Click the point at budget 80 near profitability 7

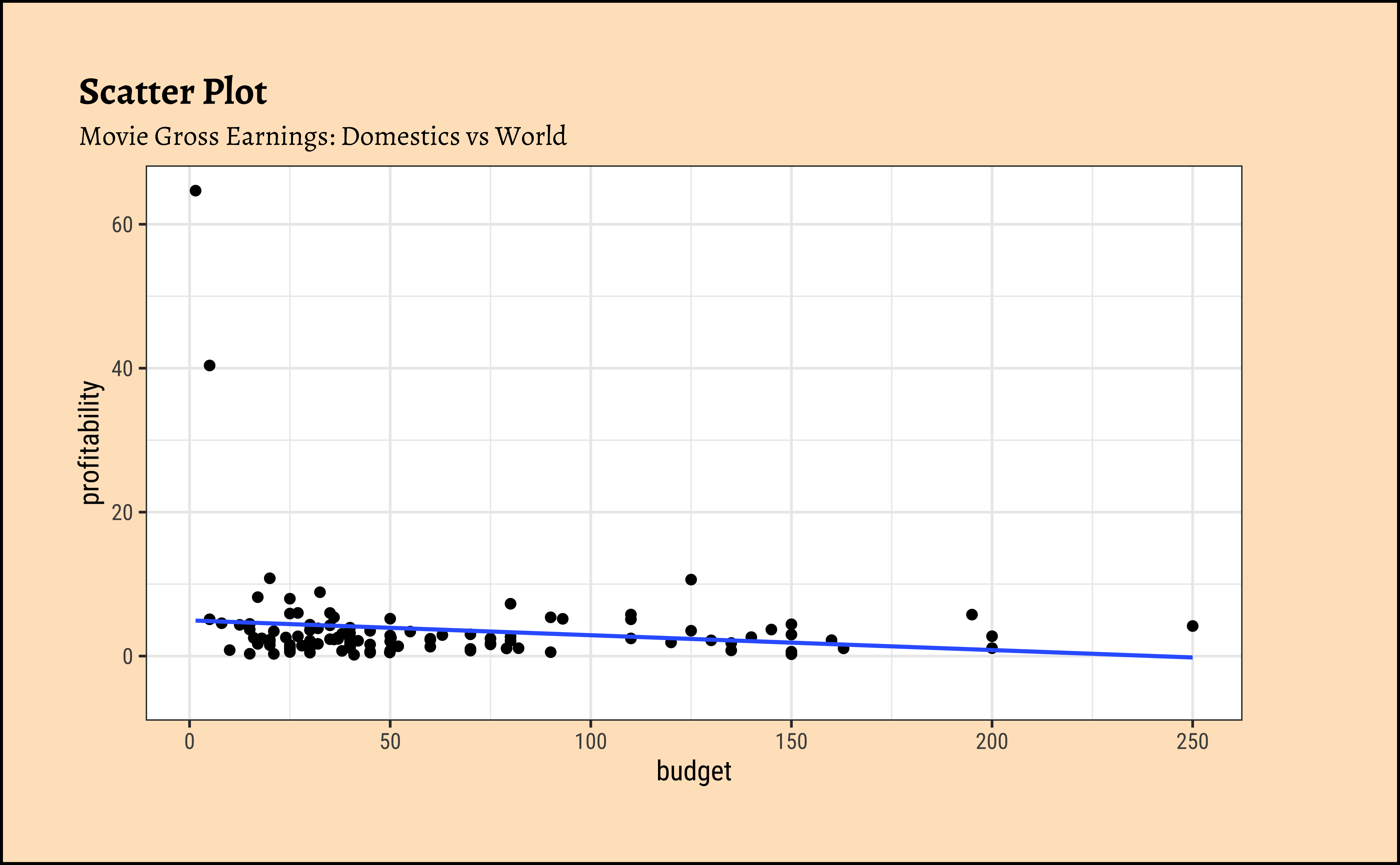510,604
